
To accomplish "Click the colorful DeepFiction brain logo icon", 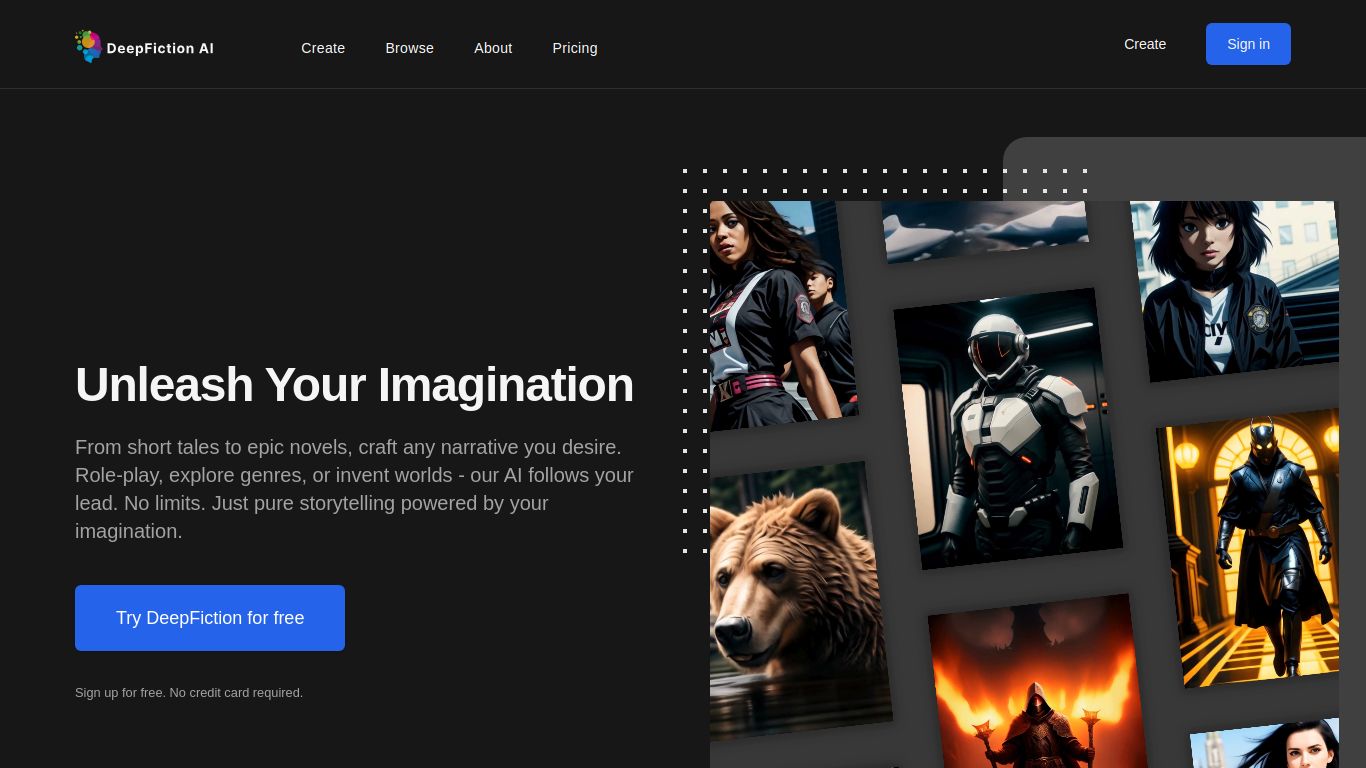I will pyautogui.click(x=88, y=46).
